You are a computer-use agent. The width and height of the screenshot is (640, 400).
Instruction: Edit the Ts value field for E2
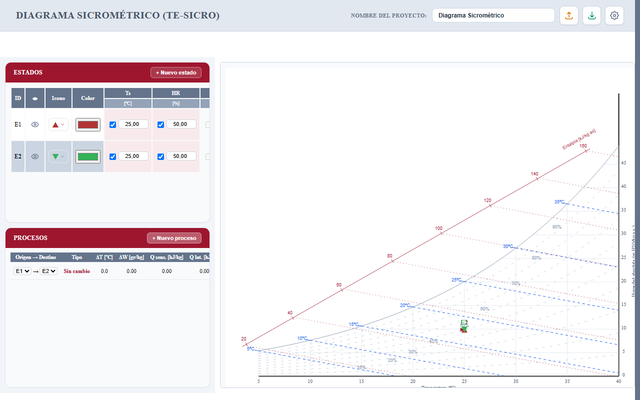(133, 156)
